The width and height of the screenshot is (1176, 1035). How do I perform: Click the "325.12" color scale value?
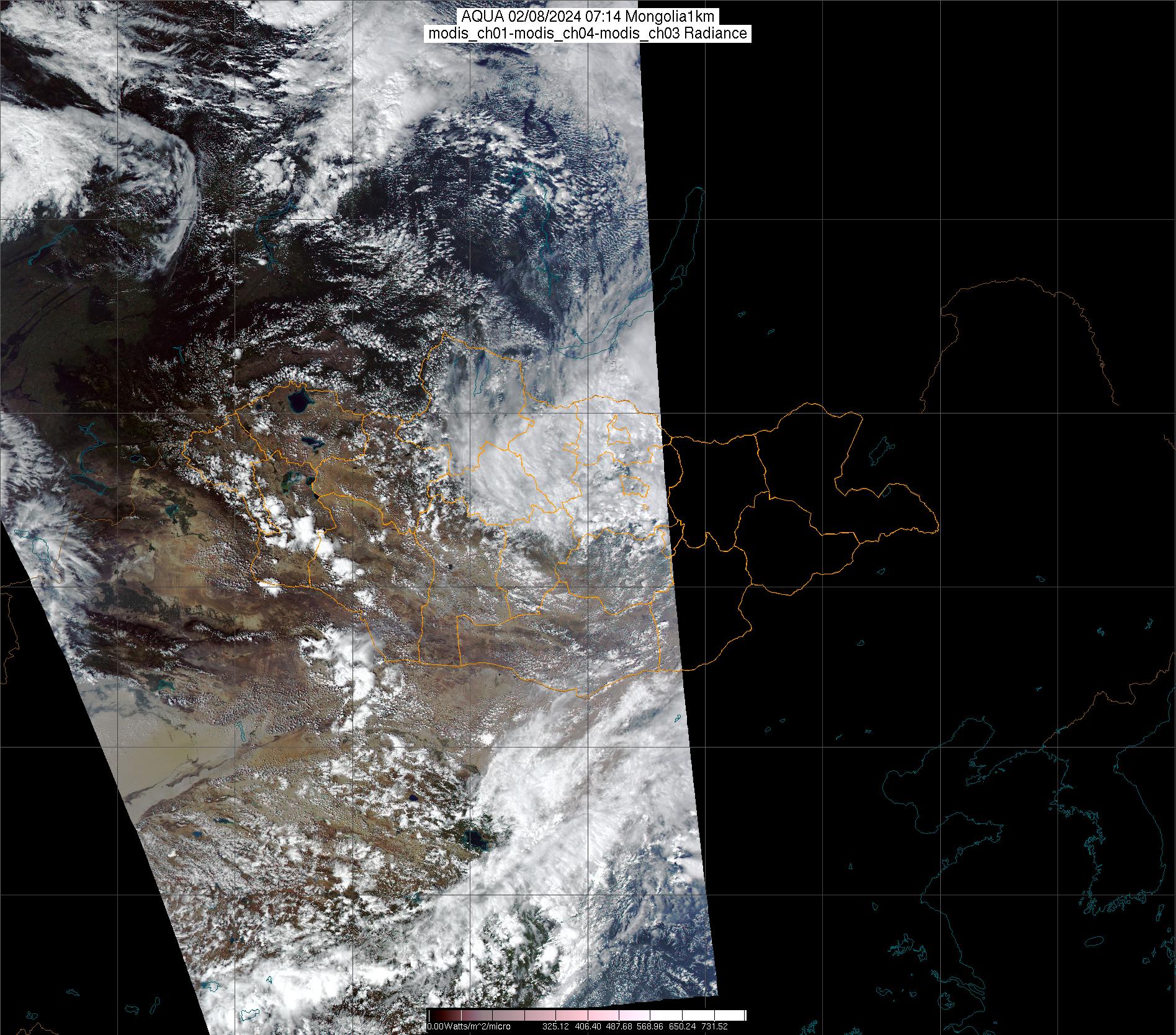(x=556, y=1026)
